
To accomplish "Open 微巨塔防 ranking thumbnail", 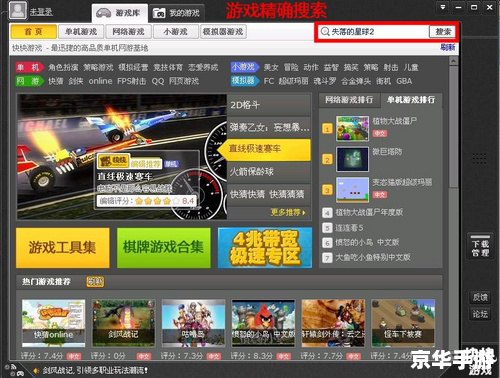I will (x=352, y=159).
